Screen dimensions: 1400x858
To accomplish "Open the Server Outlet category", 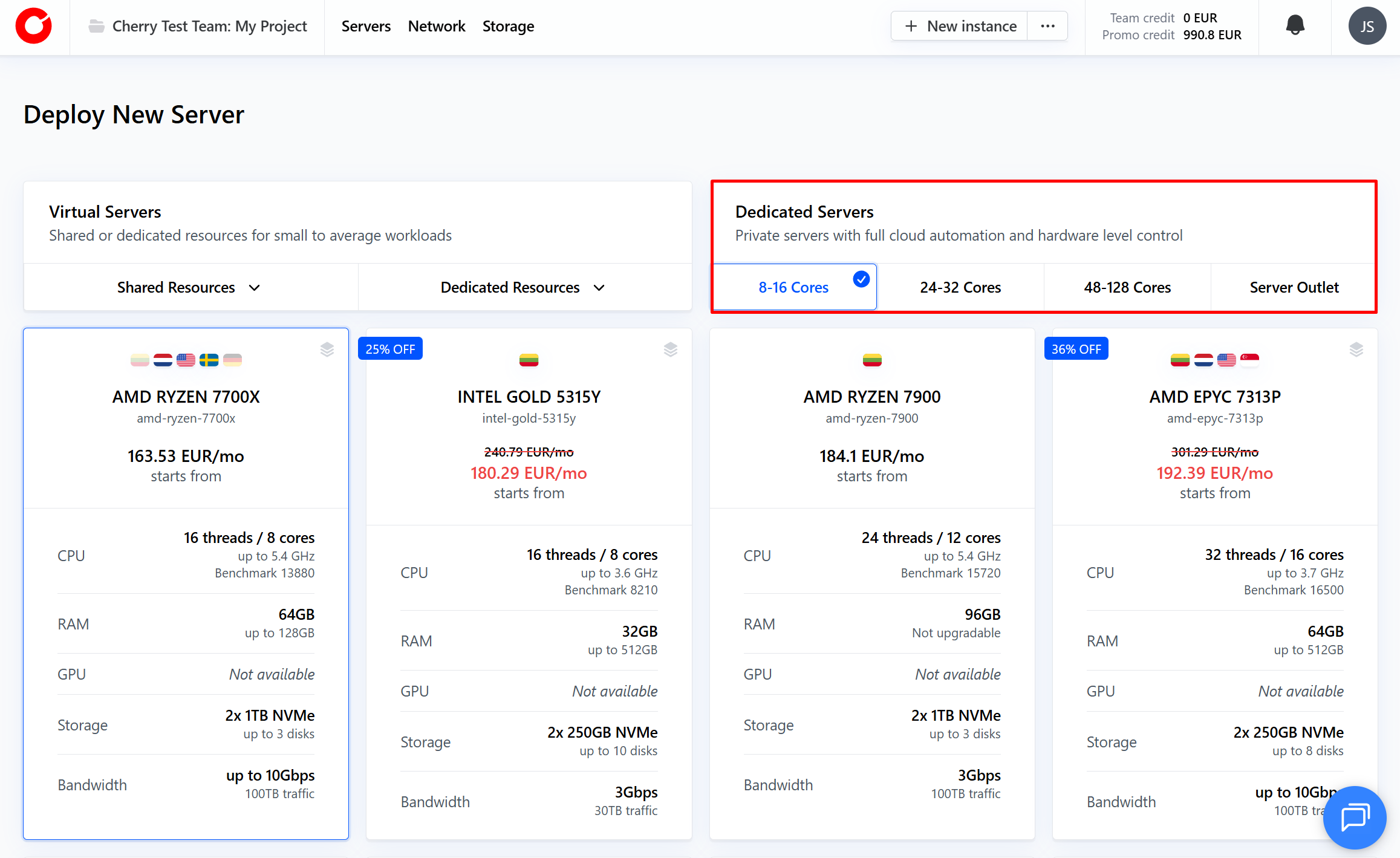I will point(1294,287).
